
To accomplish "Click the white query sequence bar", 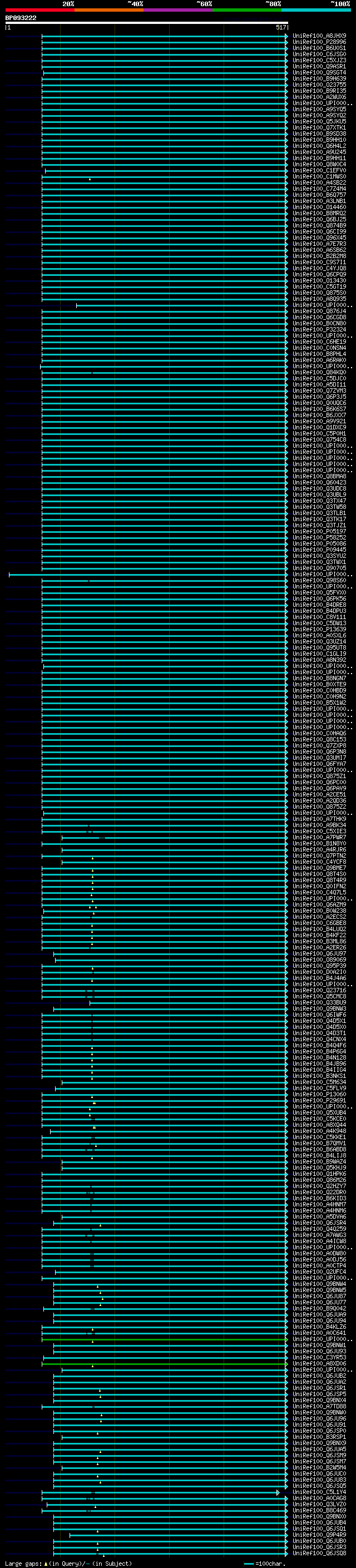I will coord(147,22).
